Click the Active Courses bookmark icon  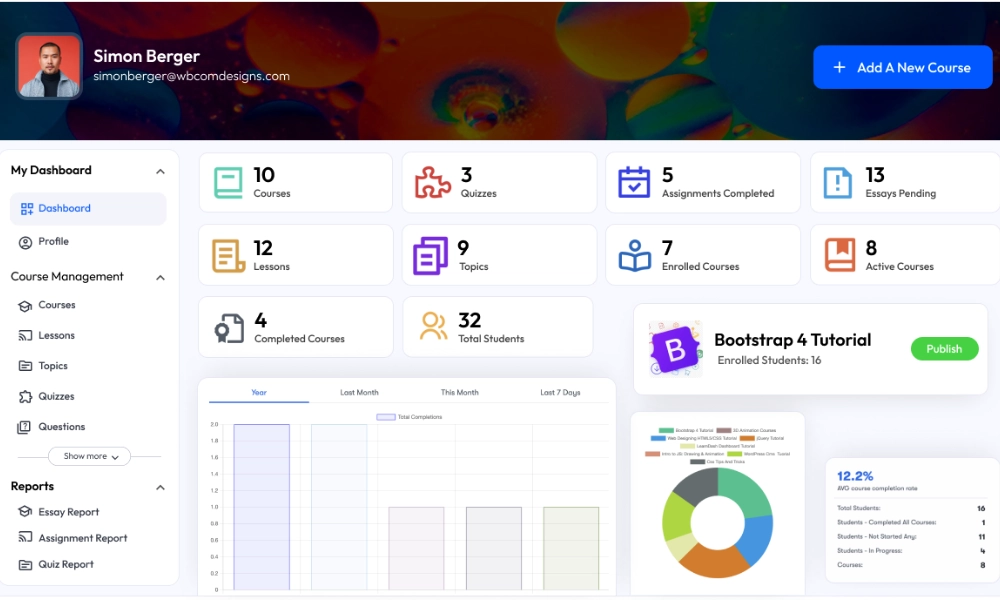pyautogui.click(x=839, y=255)
